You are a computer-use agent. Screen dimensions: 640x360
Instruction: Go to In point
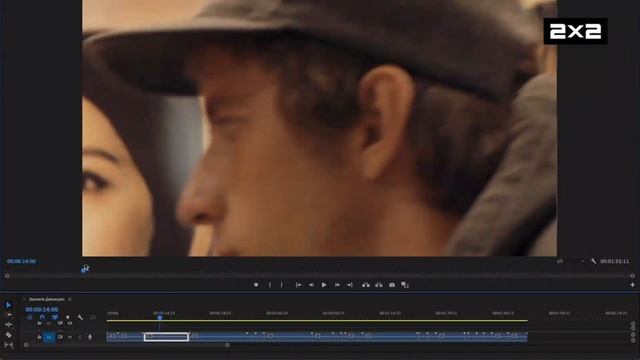pos(298,285)
